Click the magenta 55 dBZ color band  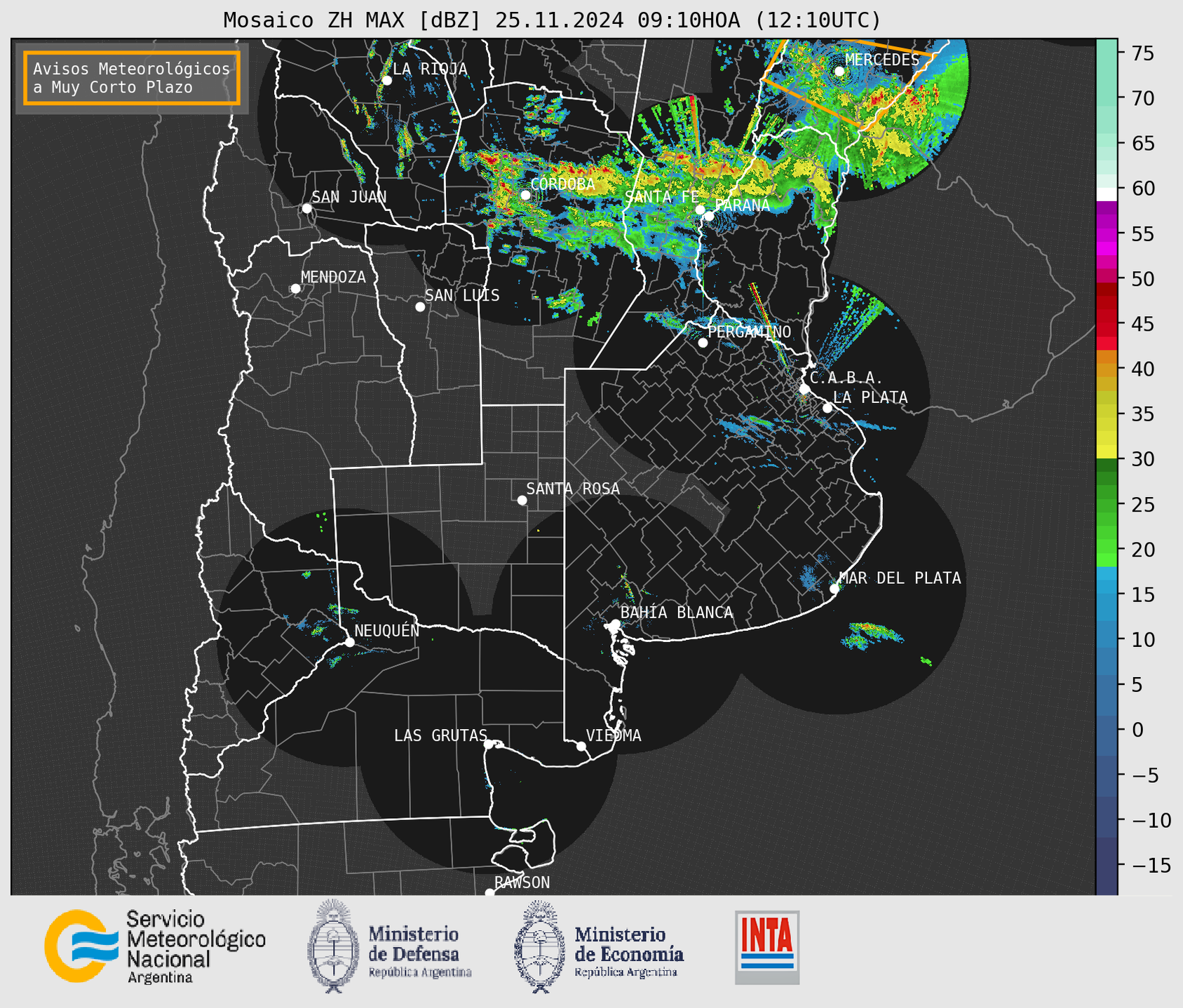click(x=1107, y=233)
